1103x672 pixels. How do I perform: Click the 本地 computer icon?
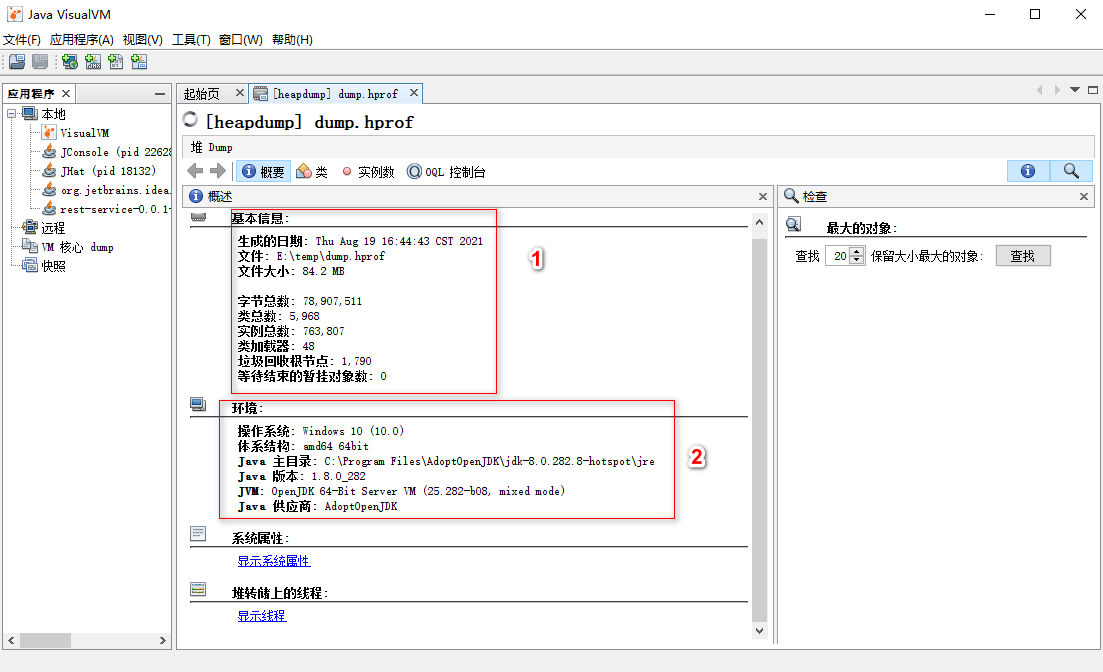click(30, 113)
